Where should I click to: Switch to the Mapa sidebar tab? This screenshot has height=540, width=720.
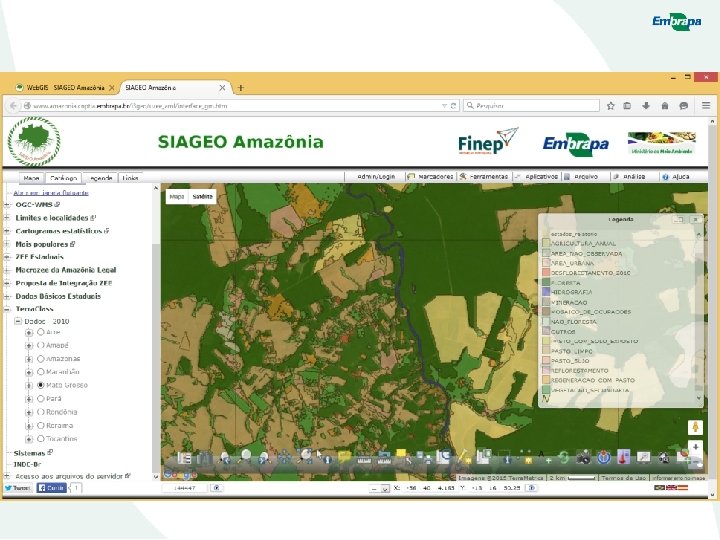tap(31, 178)
